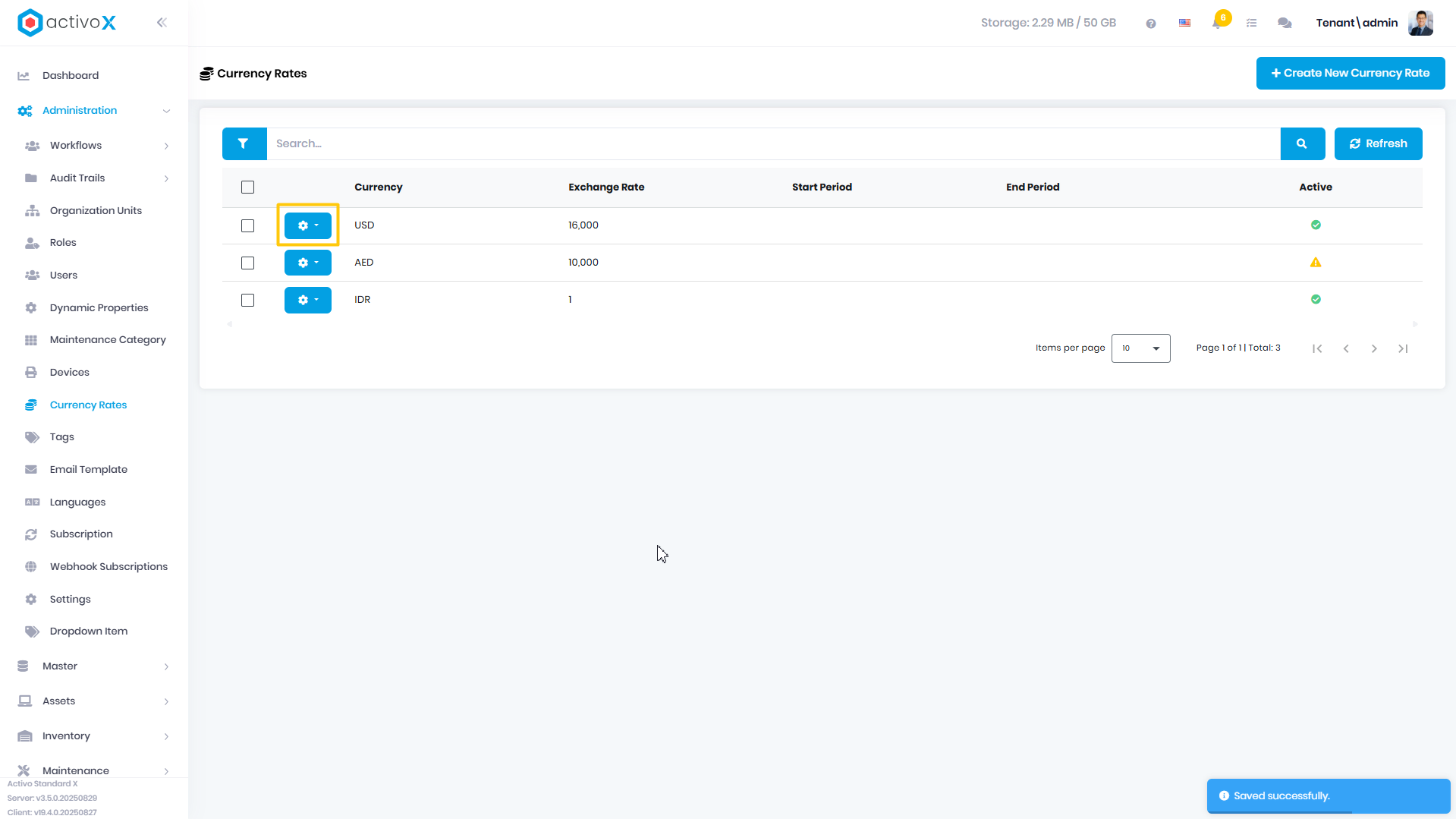
Task: Select the USD row checkbox
Action: [x=247, y=225]
